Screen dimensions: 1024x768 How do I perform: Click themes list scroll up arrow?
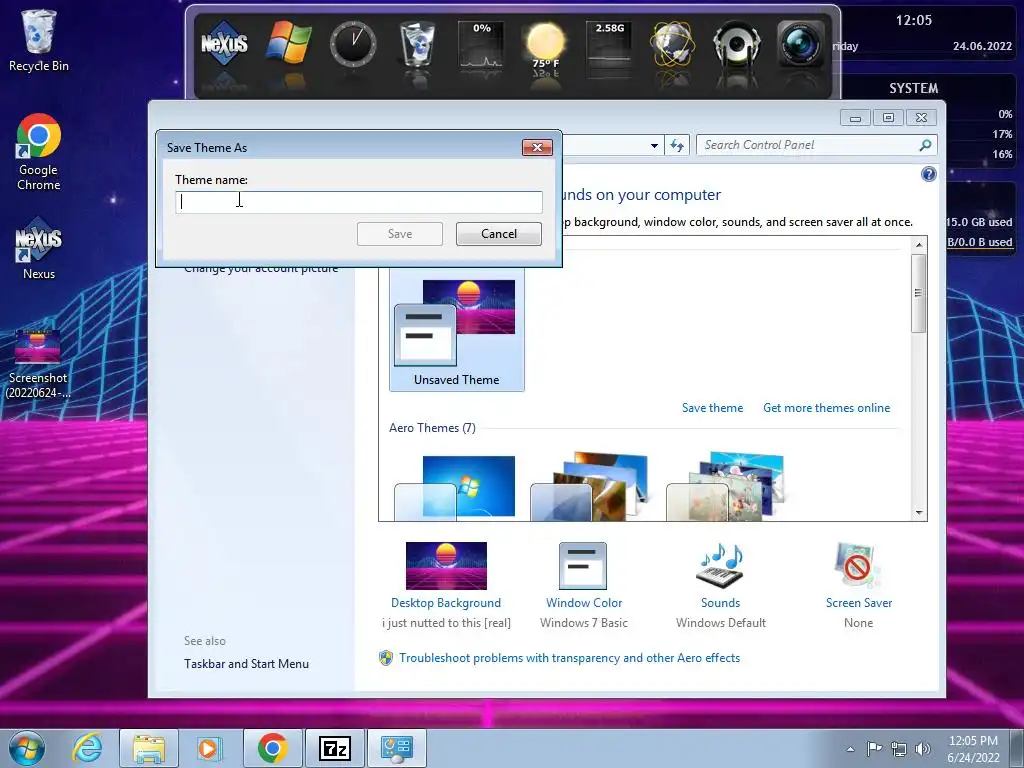pos(919,245)
